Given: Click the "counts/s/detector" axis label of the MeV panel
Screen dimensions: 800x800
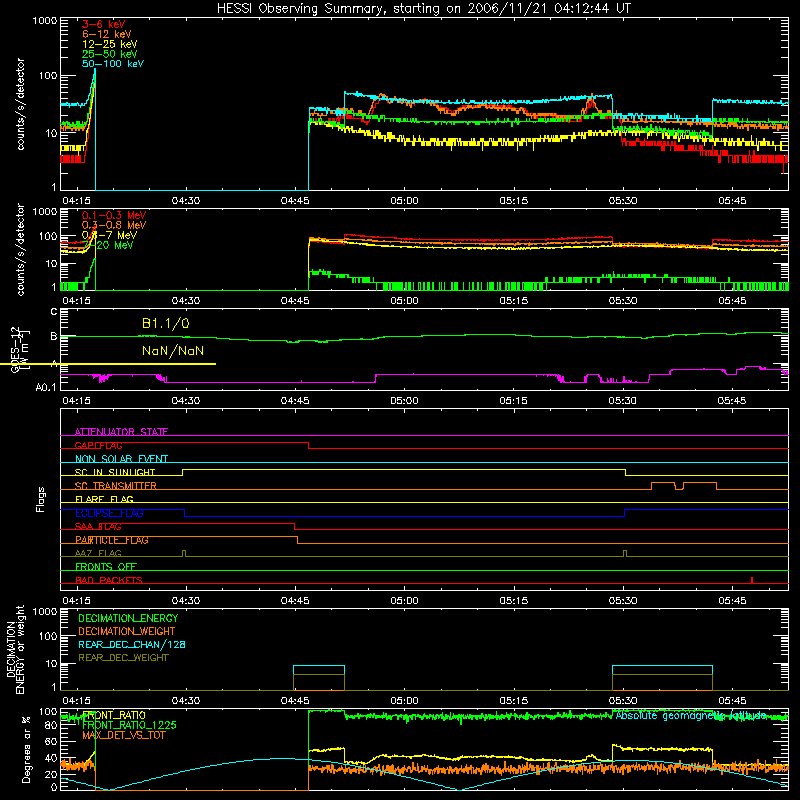Looking at the screenshot, I should (x=20, y=249).
